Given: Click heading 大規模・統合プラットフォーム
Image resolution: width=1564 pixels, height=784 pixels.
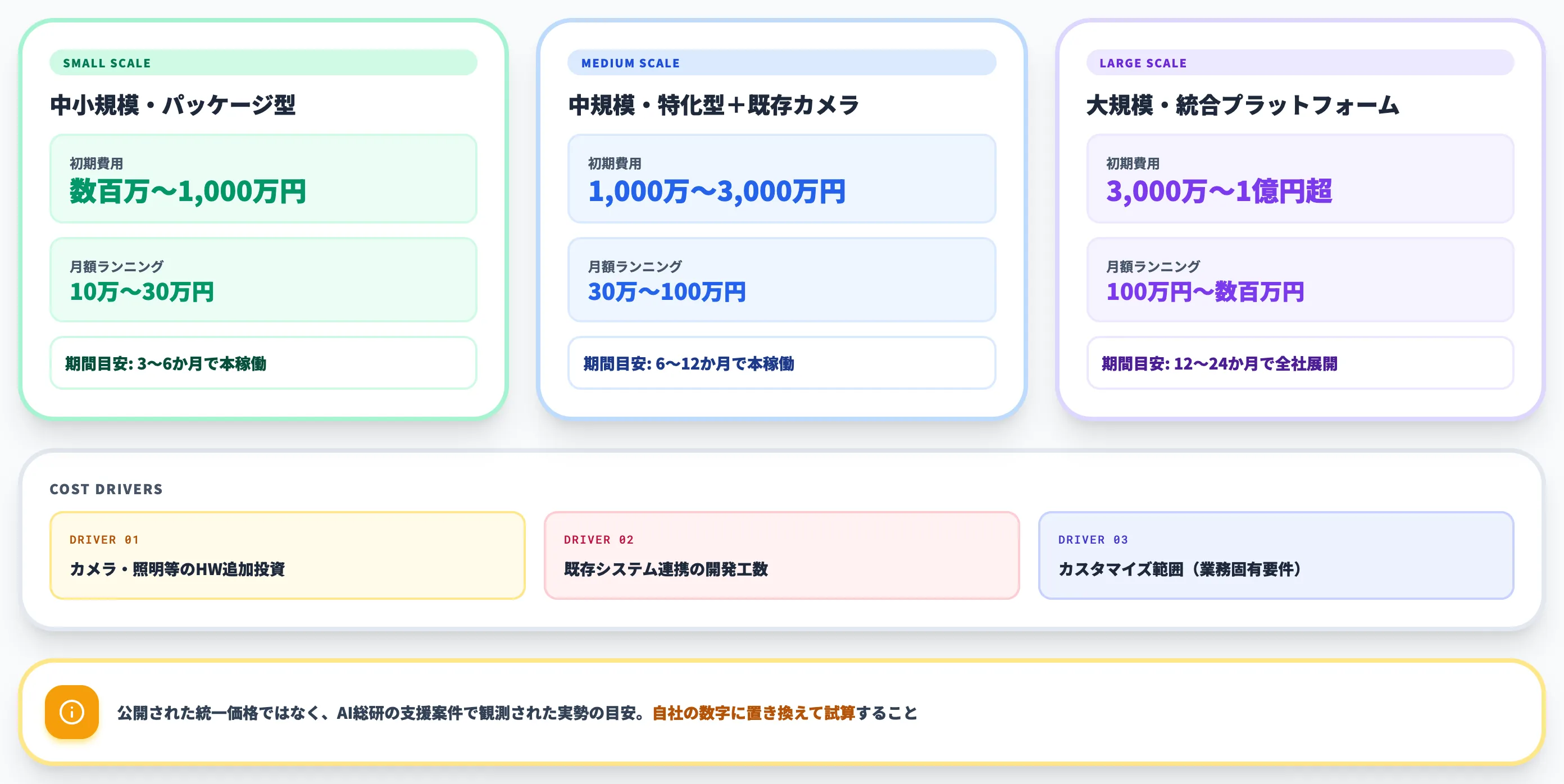Looking at the screenshot, I should point(1243,105).
